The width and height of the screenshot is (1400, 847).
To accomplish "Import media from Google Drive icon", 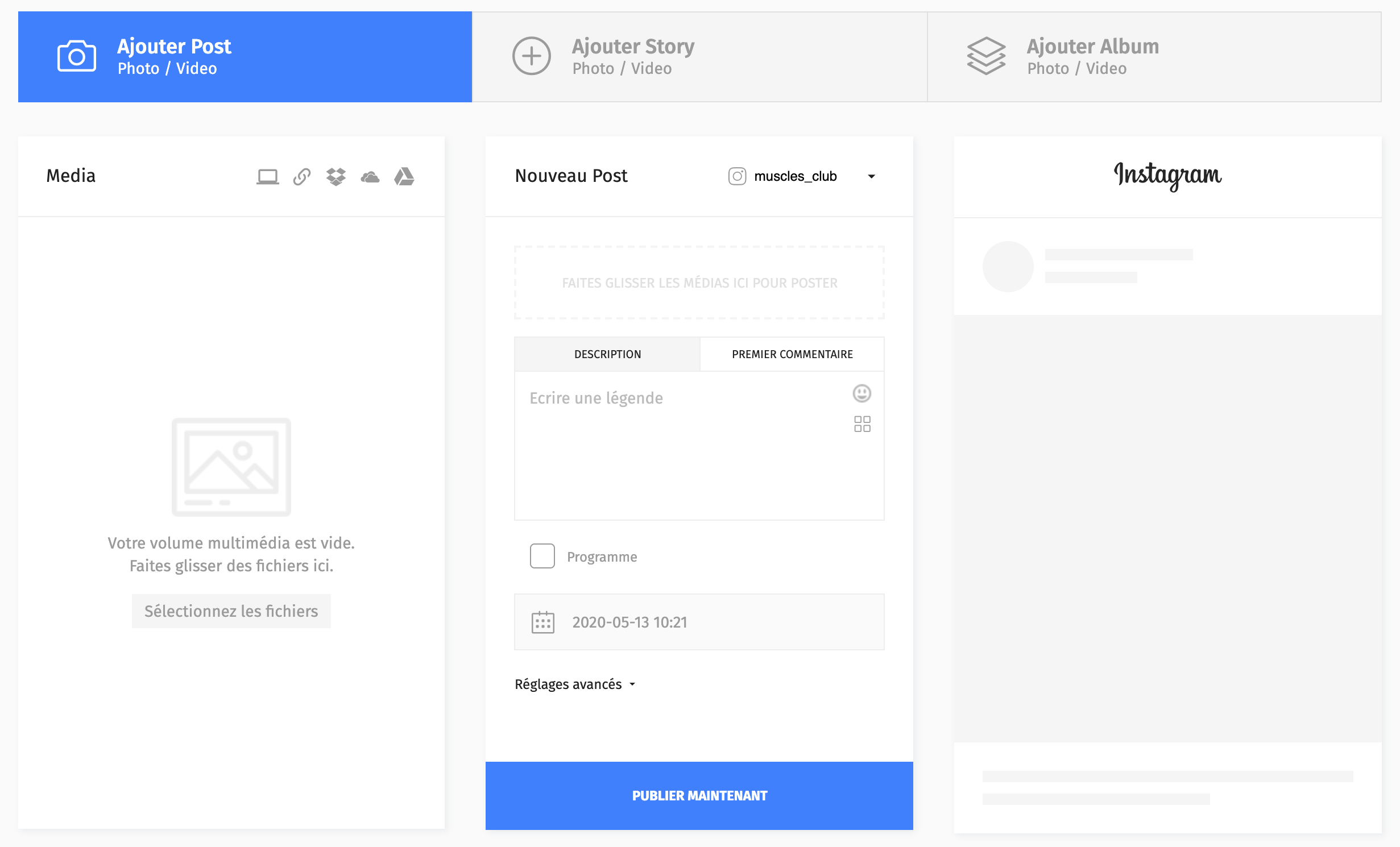I will [404, 177].
